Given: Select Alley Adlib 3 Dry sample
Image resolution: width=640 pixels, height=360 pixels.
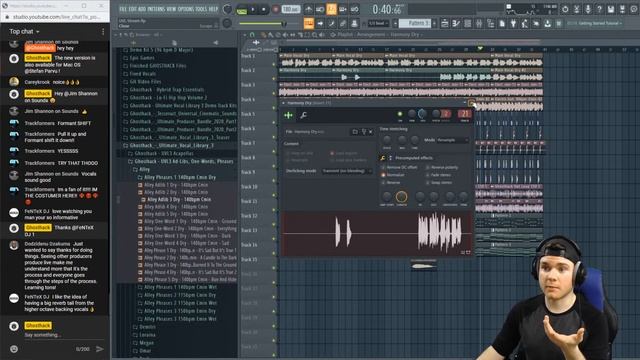Looking at the screenshot, I should [178, 200].
